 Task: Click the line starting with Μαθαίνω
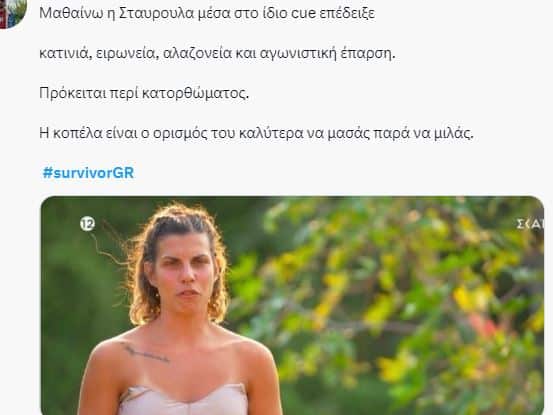[207, 13]
